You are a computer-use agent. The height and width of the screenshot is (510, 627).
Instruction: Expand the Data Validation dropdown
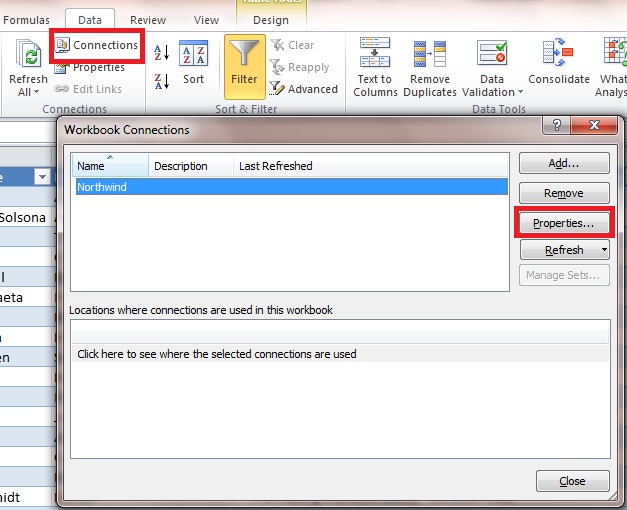[520, 93]
